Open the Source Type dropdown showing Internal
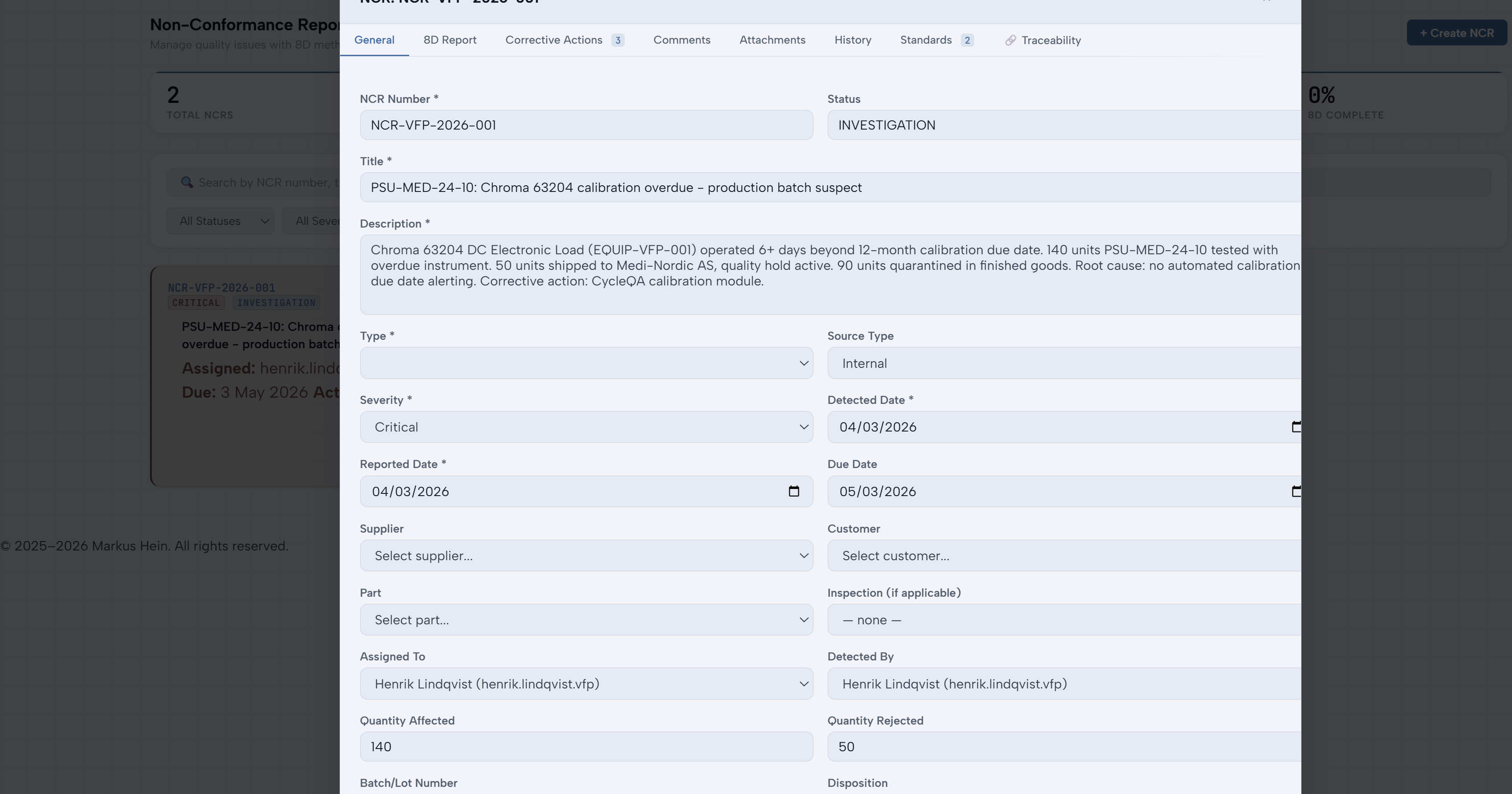 coord(1064,363)
